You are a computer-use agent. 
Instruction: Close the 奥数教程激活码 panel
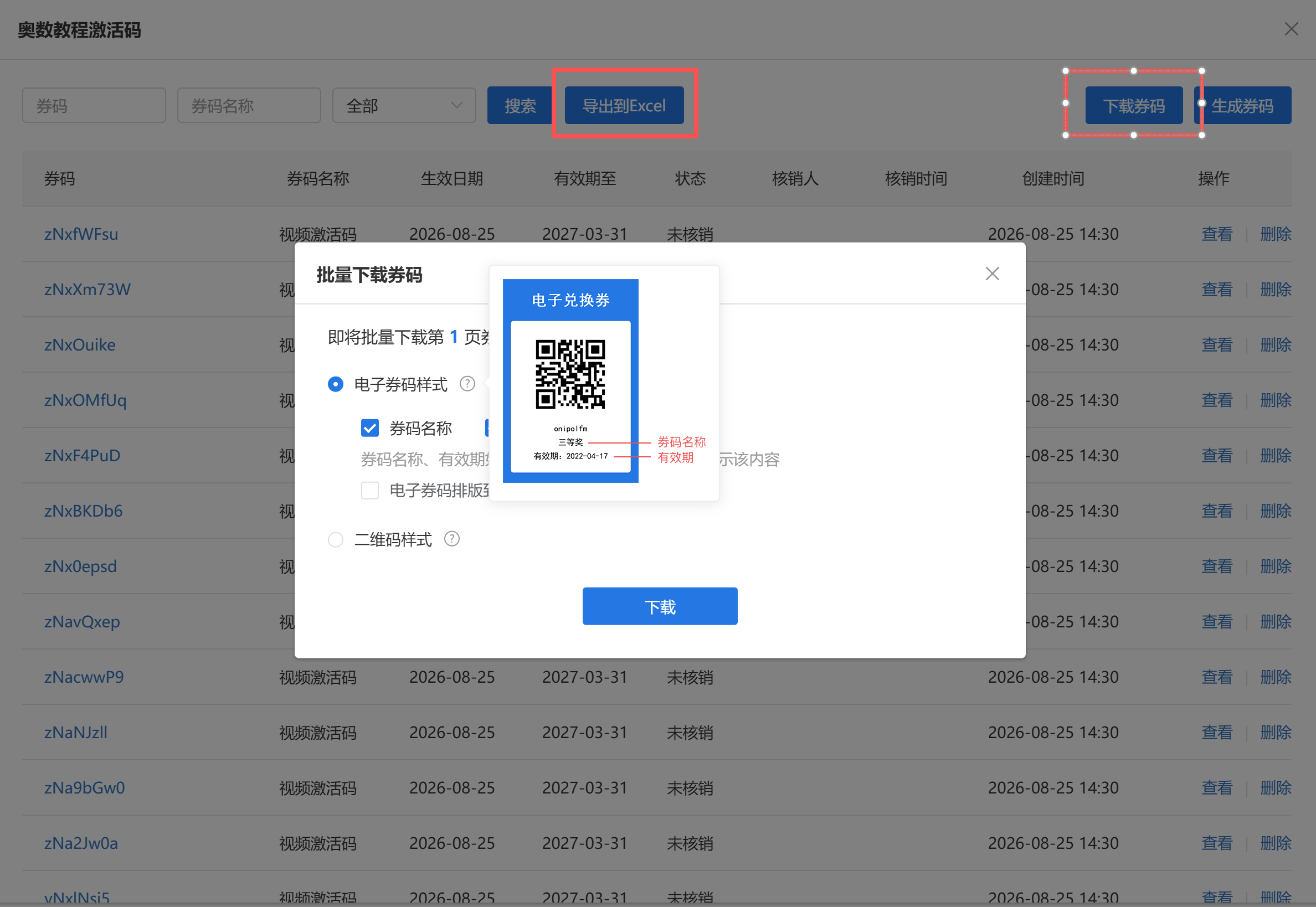(1291, 29)
